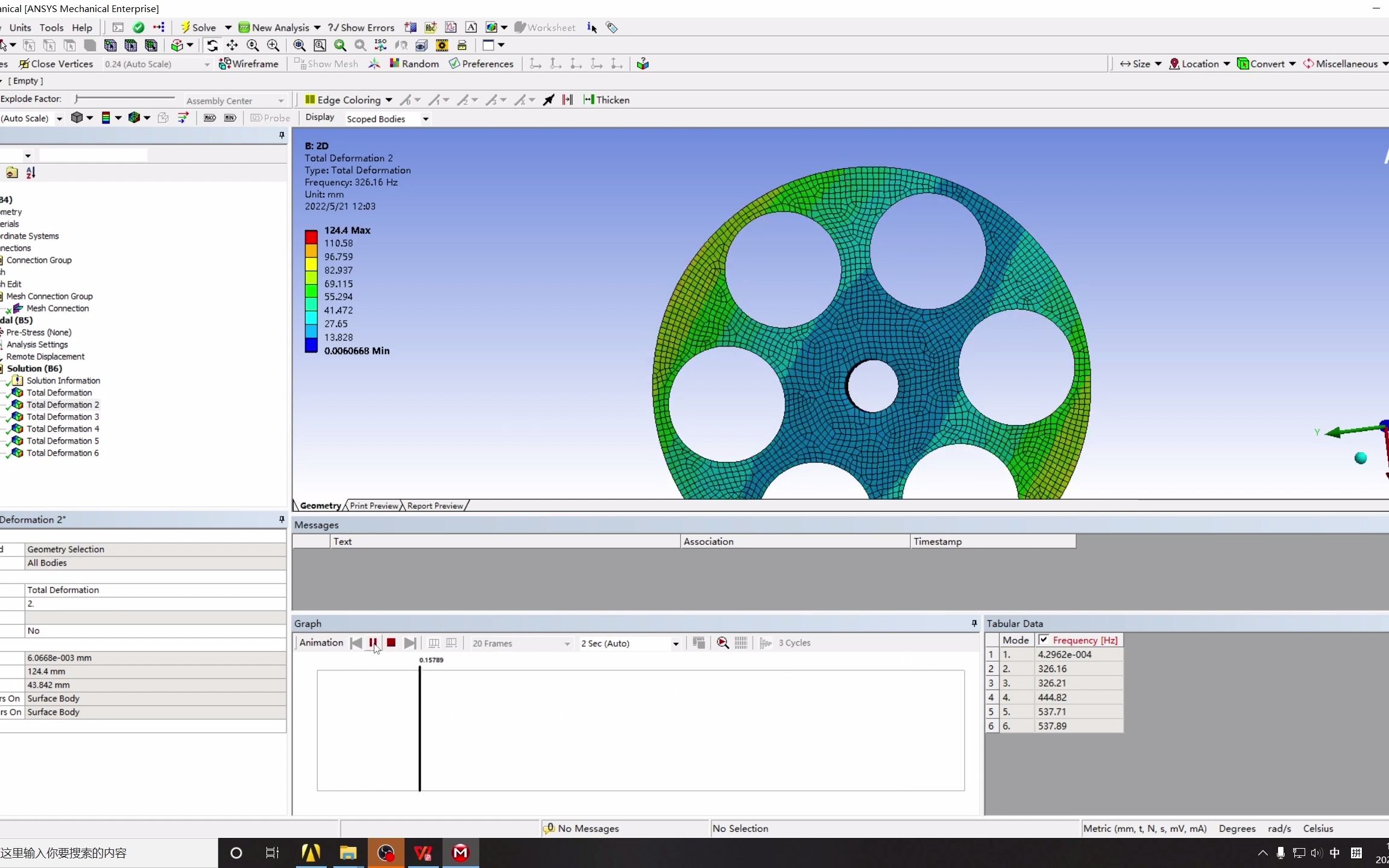The height and width of the screenshot is (868, 1389).
Task: Expand the Edge Coloring dropdown
Action: [x=389, y=100]
